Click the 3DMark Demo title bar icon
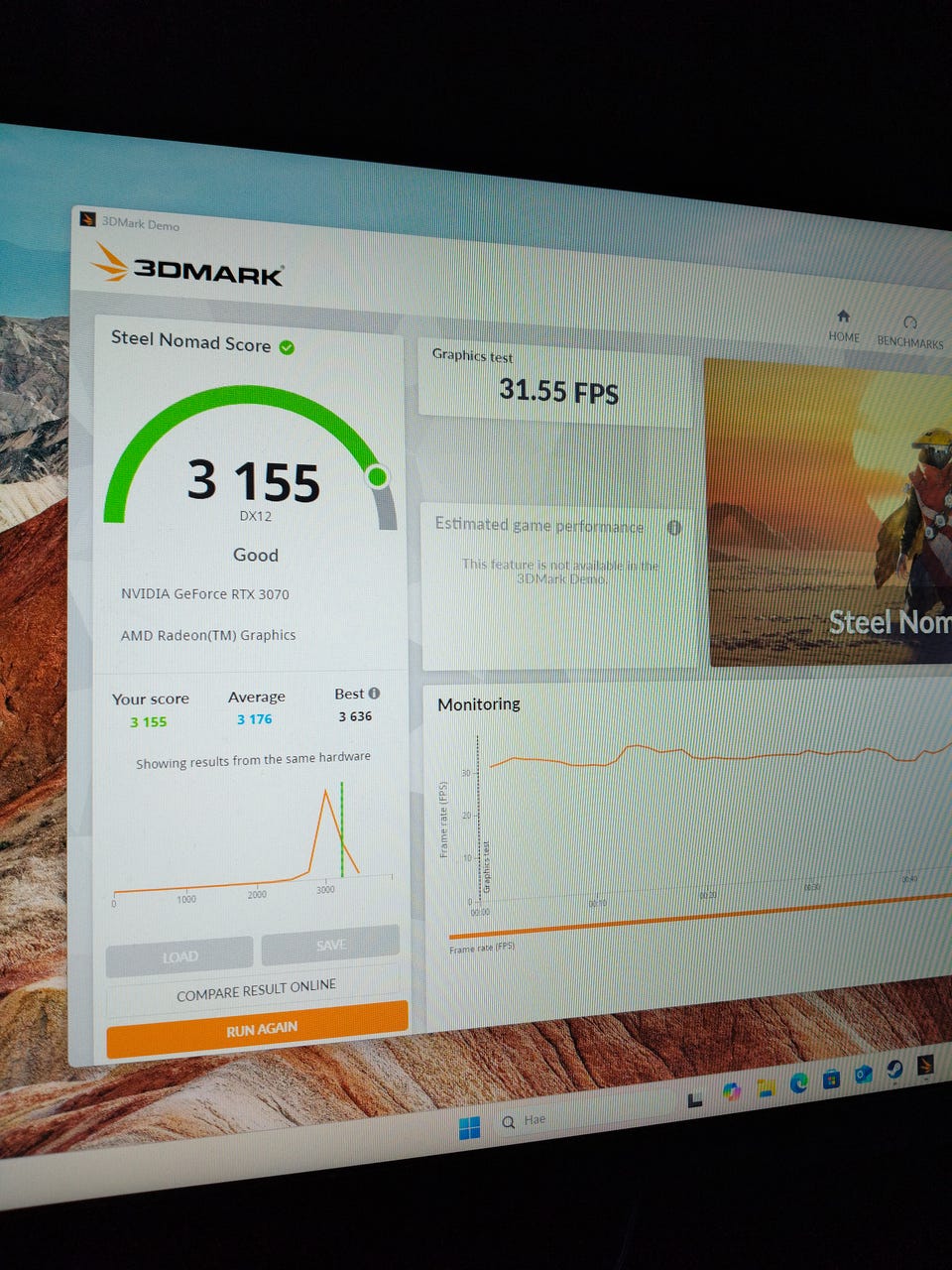Image resolution: width=952 pixels, height=1270 pixels. click(x=87, y=219)
